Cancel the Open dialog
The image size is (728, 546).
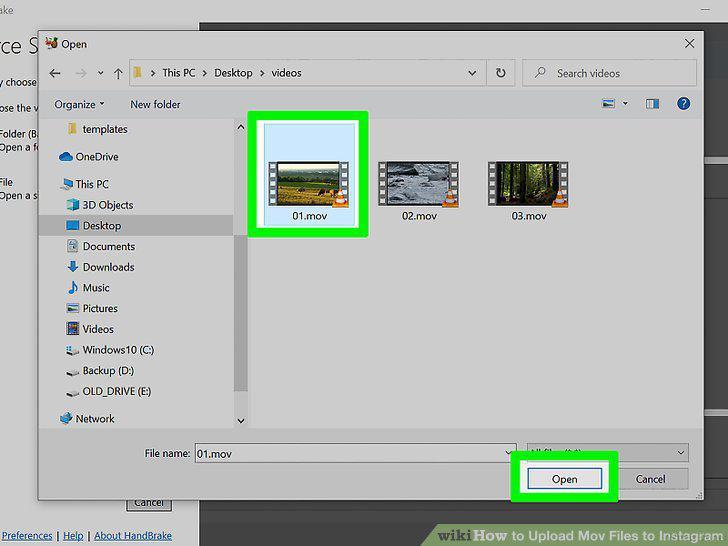(650, 479)
